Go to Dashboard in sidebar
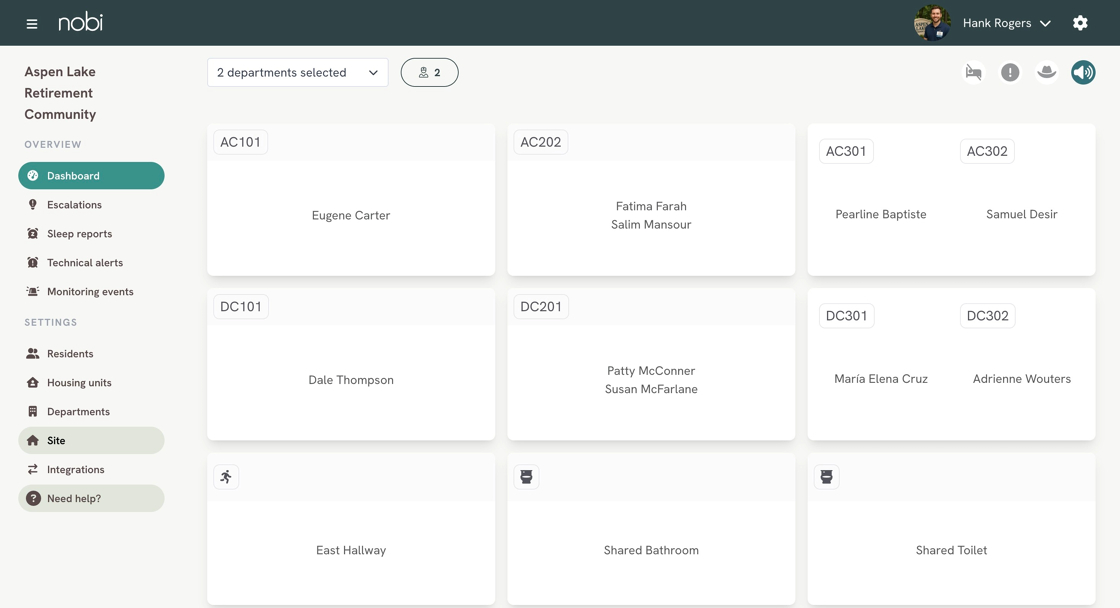The image size is (1120, 608). click(x=91, y=176)
